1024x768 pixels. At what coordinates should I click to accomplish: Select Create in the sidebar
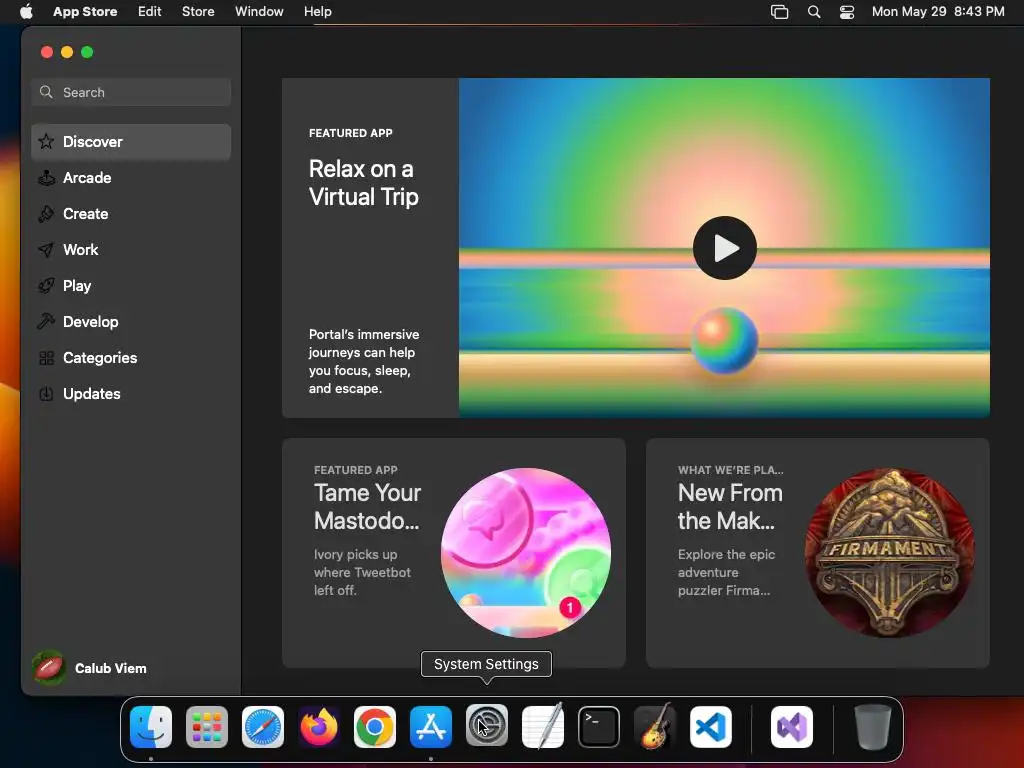(x=131, y=214)
